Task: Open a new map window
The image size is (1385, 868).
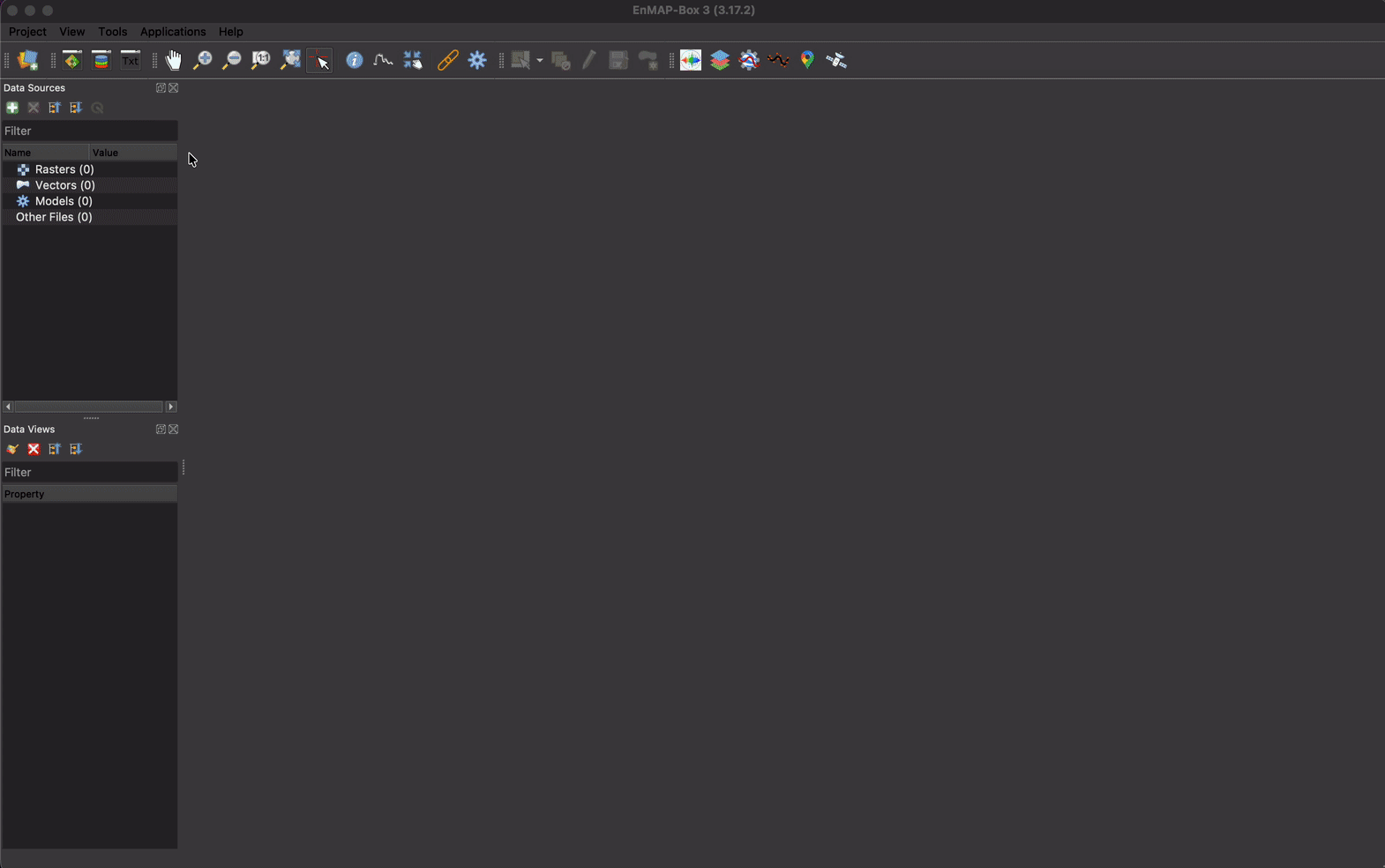Action: coord(72,60)
